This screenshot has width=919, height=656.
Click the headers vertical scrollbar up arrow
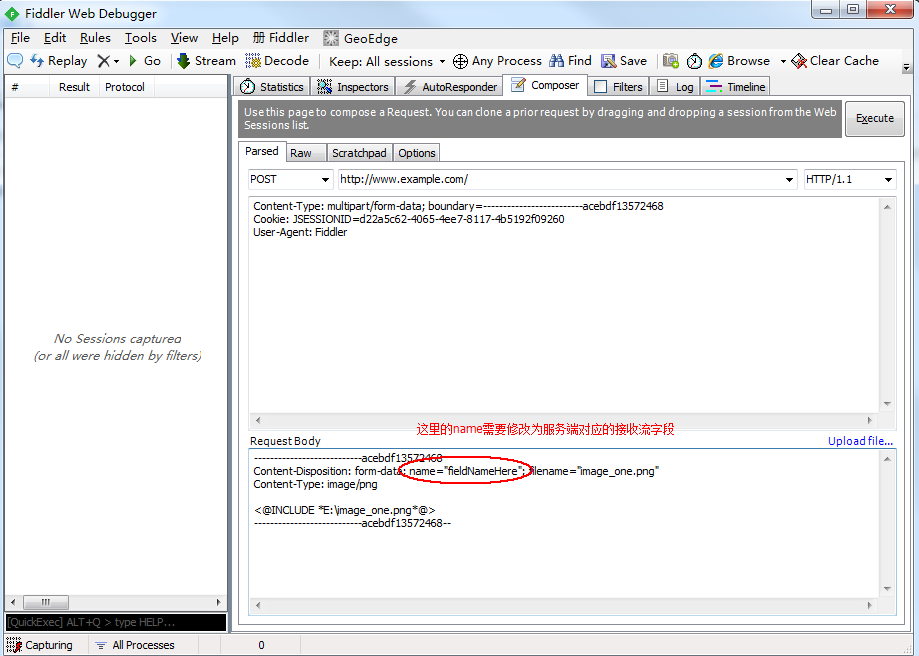click(x=887, y=206)
